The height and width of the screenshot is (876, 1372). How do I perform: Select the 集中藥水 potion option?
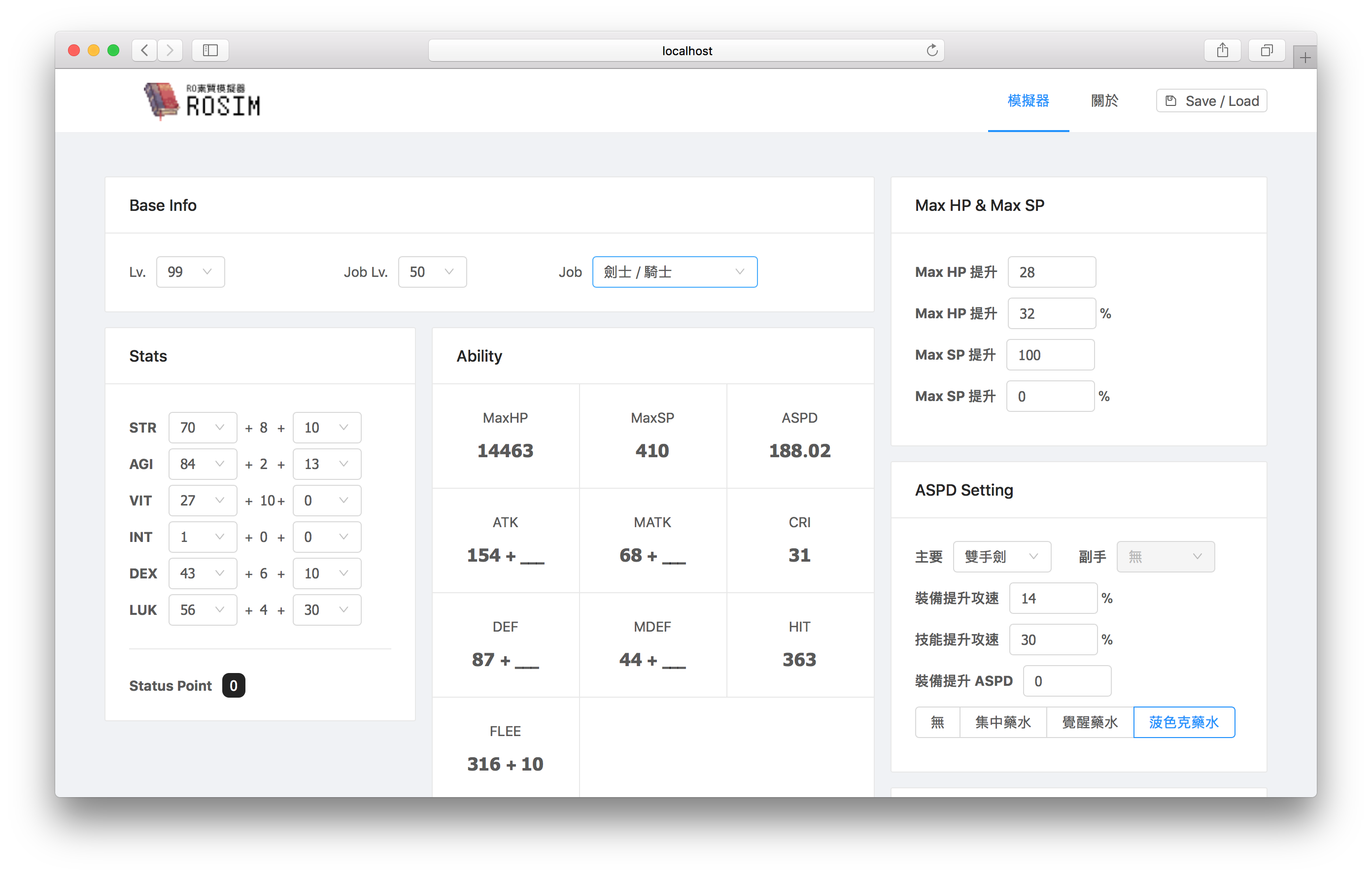[1003, 722]
